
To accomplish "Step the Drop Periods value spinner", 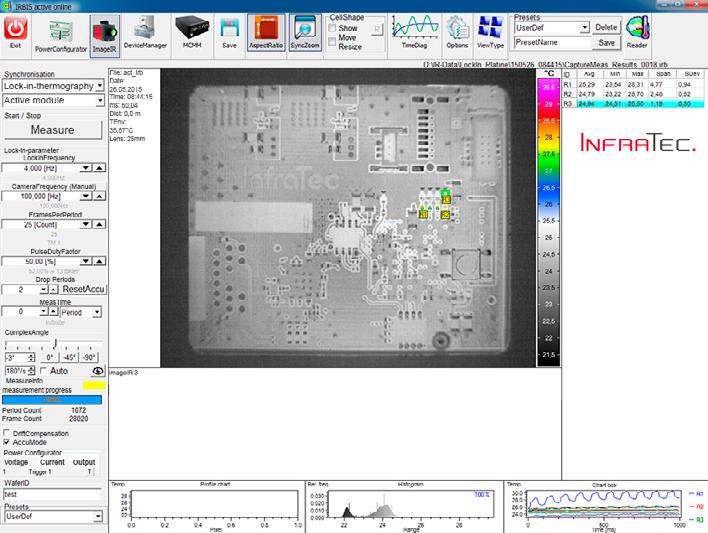I will [x=48, y=290].
